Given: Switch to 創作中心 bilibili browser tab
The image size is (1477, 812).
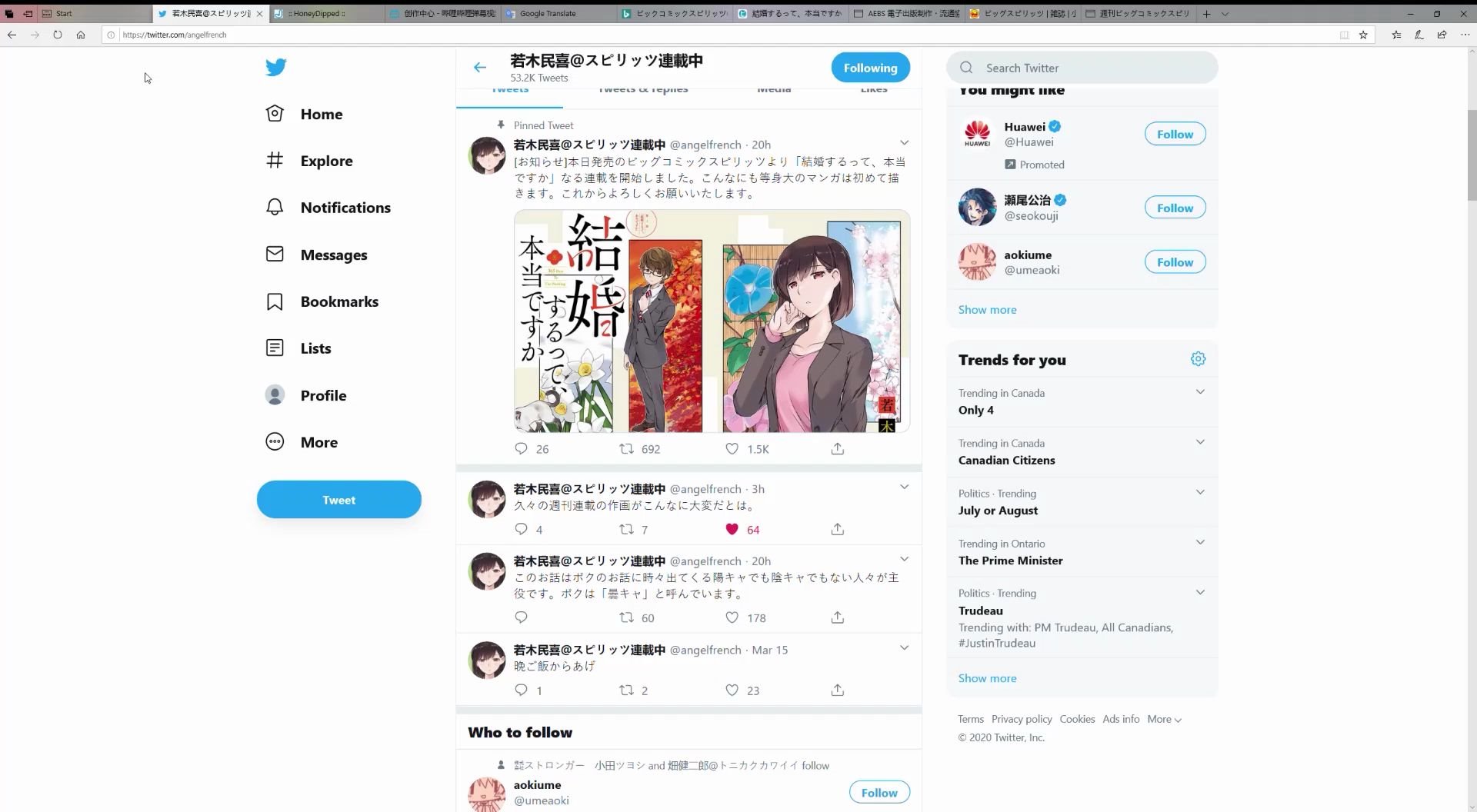Looking at the screenshot, I should tap(442, 13).
